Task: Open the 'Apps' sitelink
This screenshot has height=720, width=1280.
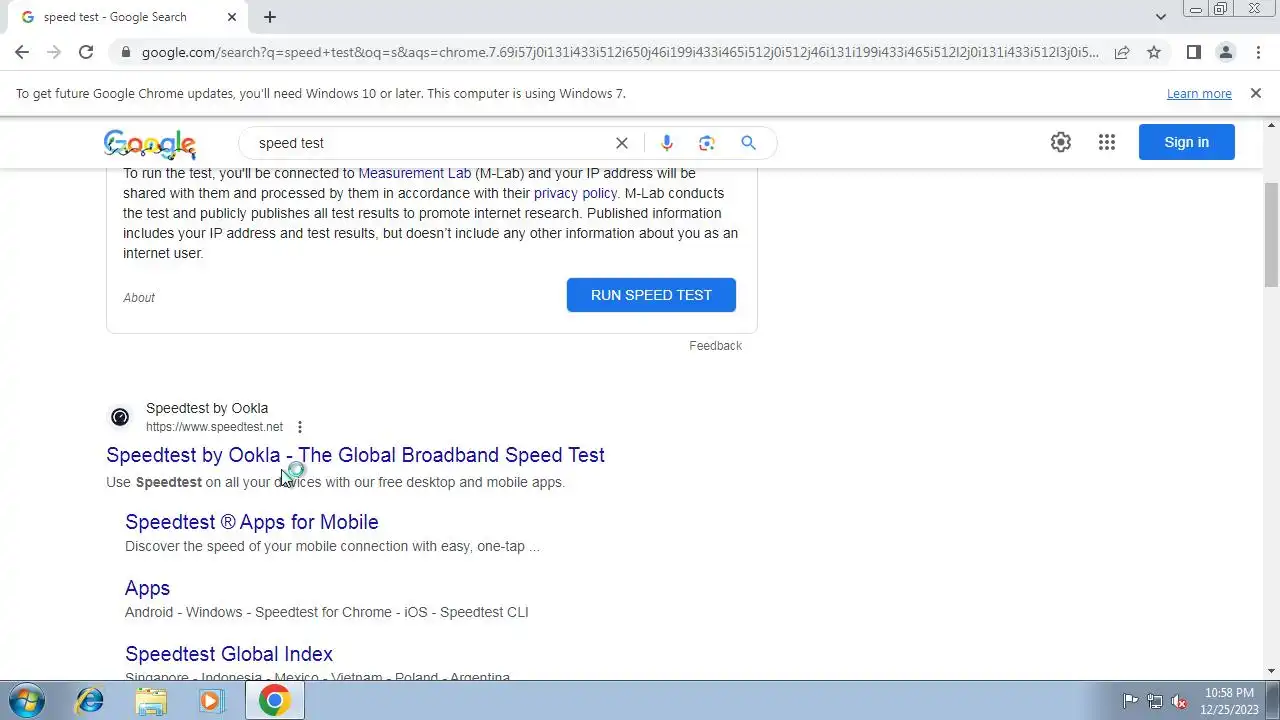Action: (x=147, y=588)
